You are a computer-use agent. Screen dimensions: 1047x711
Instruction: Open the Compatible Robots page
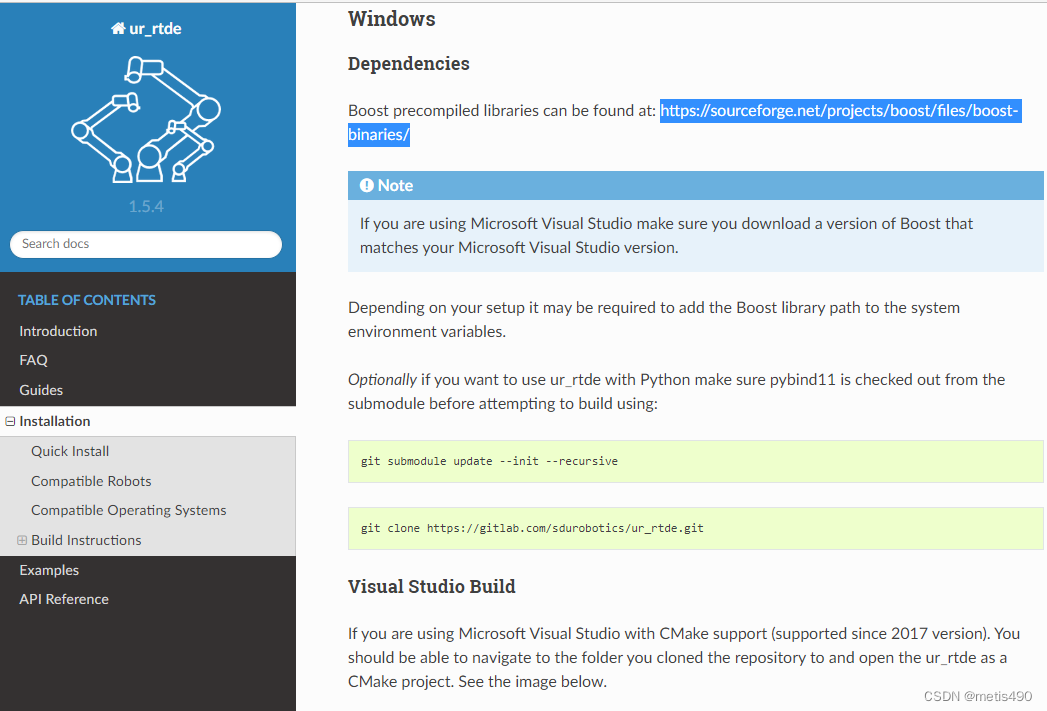tap(91, 481)
